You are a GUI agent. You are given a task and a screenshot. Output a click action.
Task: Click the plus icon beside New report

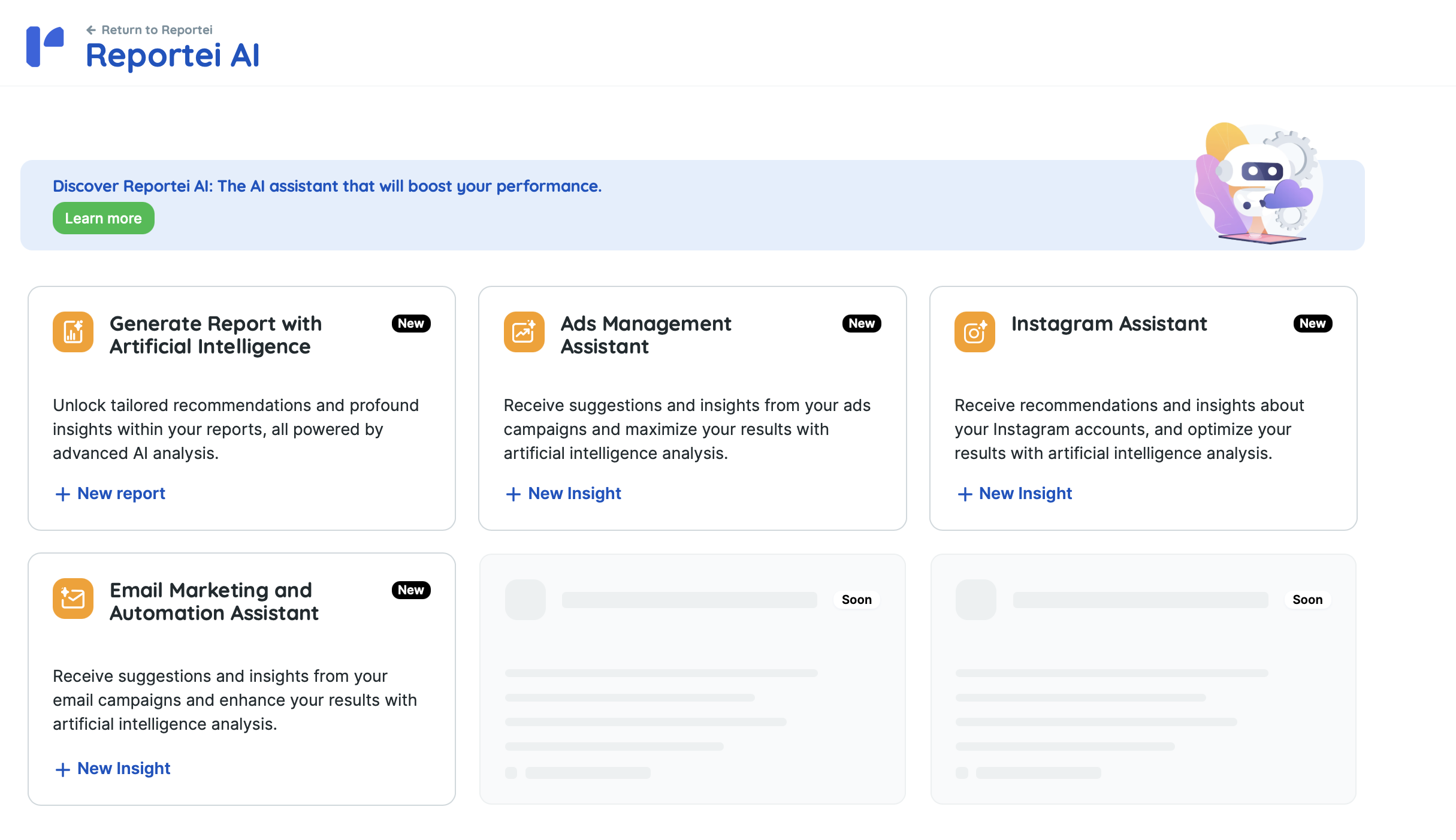coord(62,494)
